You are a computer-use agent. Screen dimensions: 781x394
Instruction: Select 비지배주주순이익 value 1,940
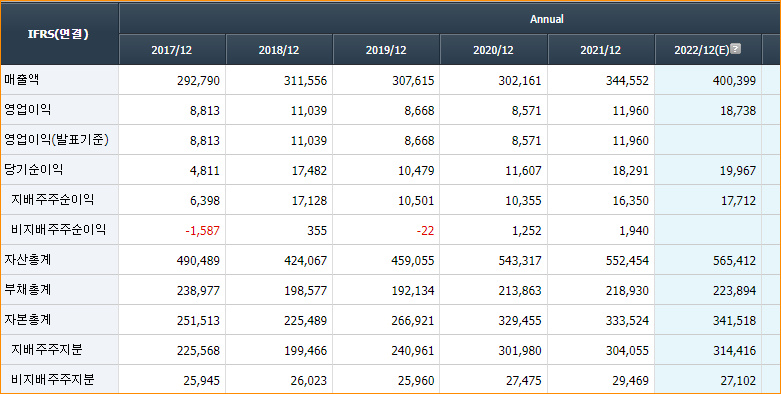pos(634,231)
